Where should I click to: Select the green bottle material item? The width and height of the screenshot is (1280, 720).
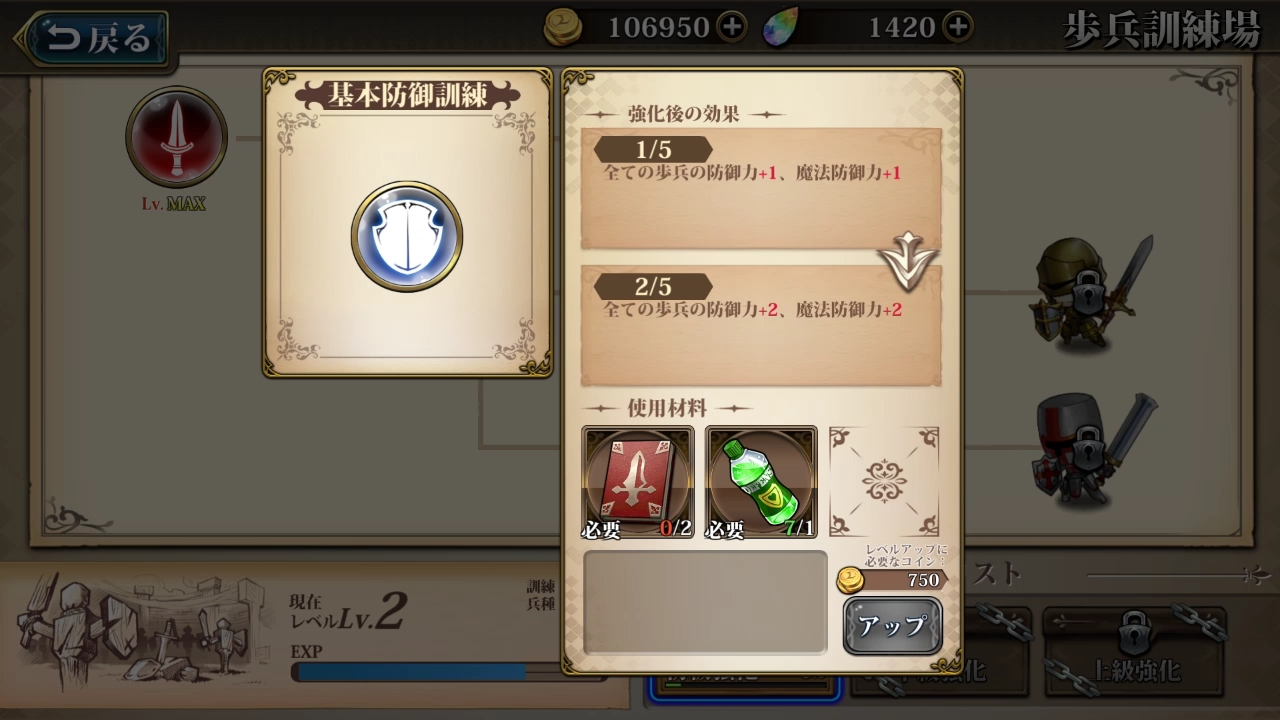point(761,482)
